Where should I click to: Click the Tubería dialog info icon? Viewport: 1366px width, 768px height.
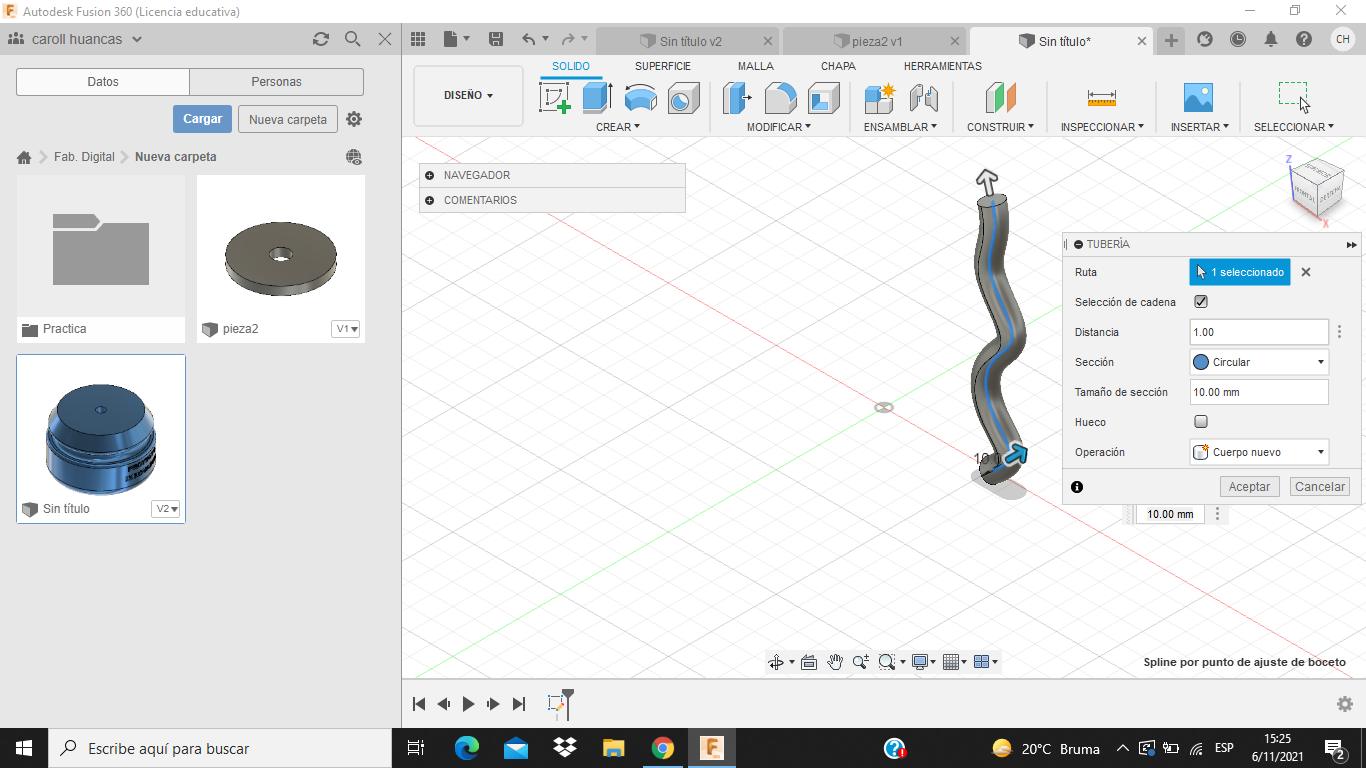[x=1077, y=487]
